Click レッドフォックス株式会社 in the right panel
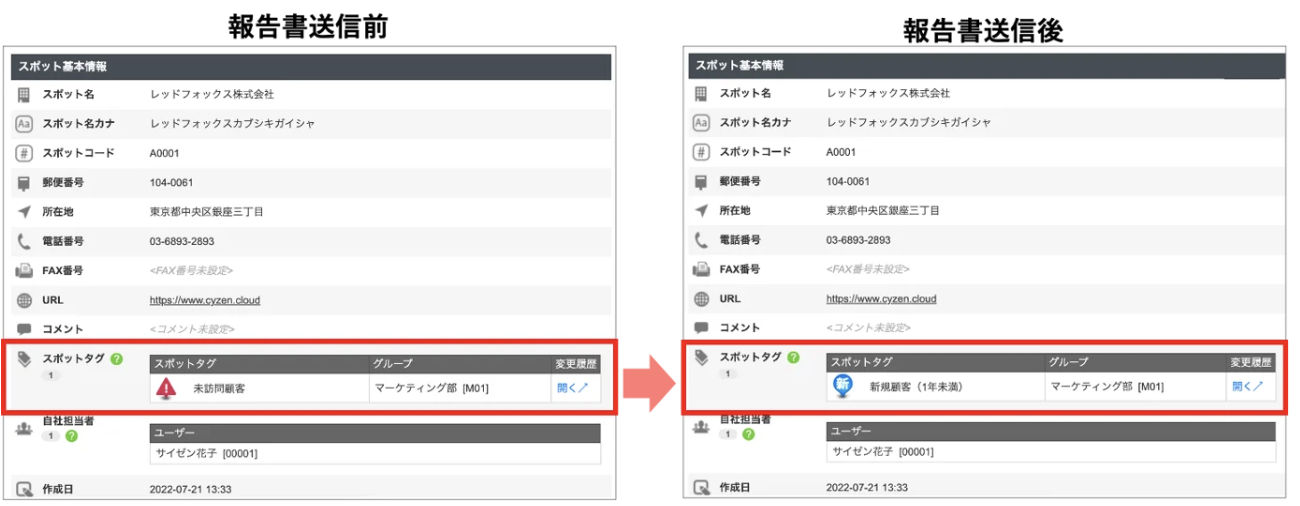This screenshot has height=506, width=1300. (x=888, y=93)
